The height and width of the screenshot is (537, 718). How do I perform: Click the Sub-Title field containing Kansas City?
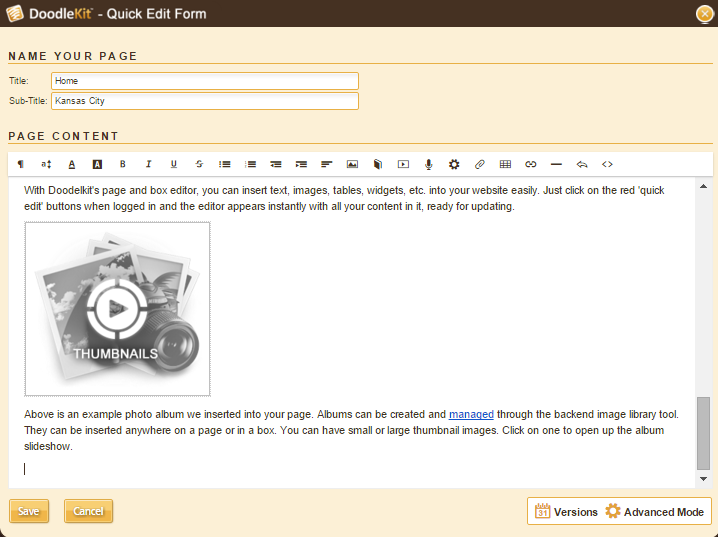tap(205, 101)
